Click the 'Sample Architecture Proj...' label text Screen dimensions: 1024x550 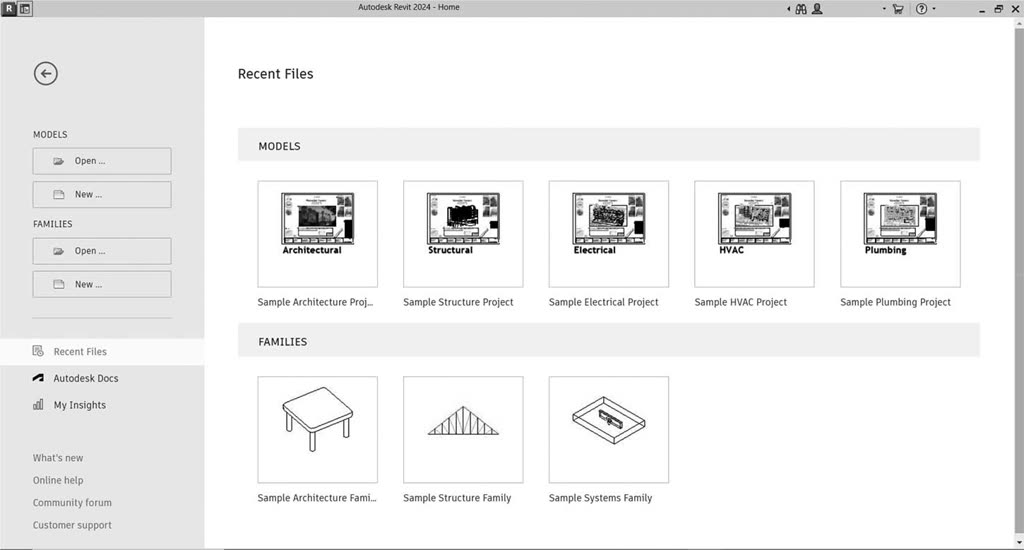[x=315, y=302]
